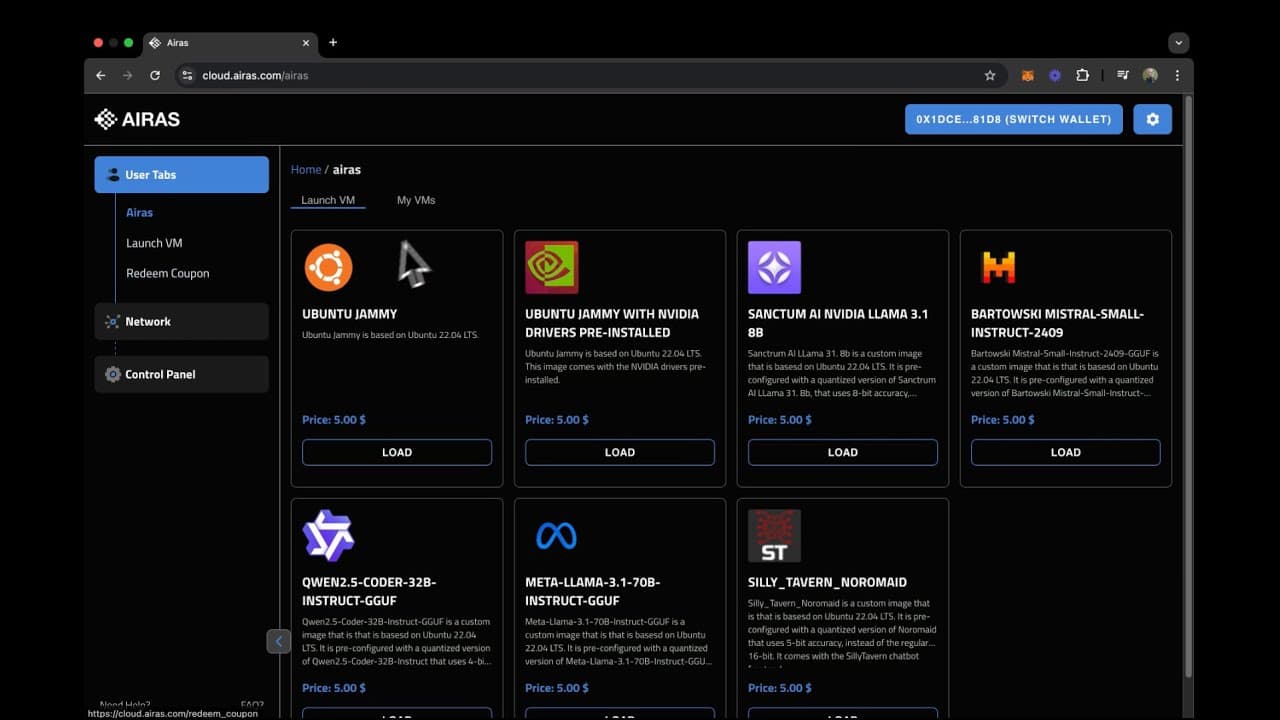Click the browser forward arrow

pyautogui.click(x=127, y=75)
